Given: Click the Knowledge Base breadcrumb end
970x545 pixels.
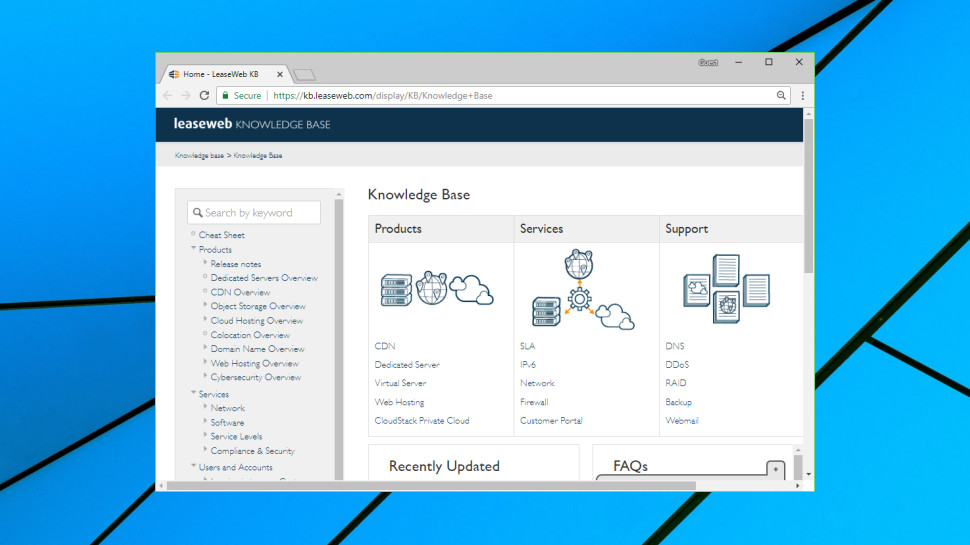Looking at the screenshot, I should coord(258,155).
